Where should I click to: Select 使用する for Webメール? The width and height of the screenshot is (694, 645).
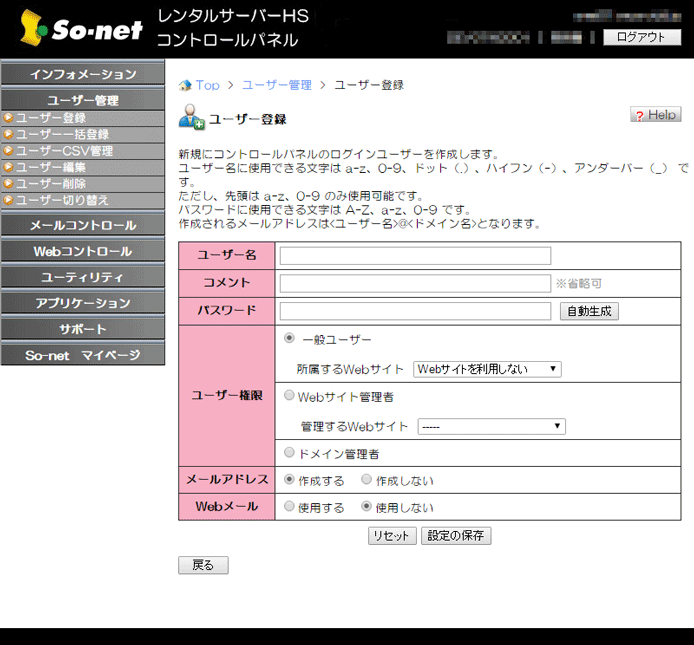[x=290, y=507]
